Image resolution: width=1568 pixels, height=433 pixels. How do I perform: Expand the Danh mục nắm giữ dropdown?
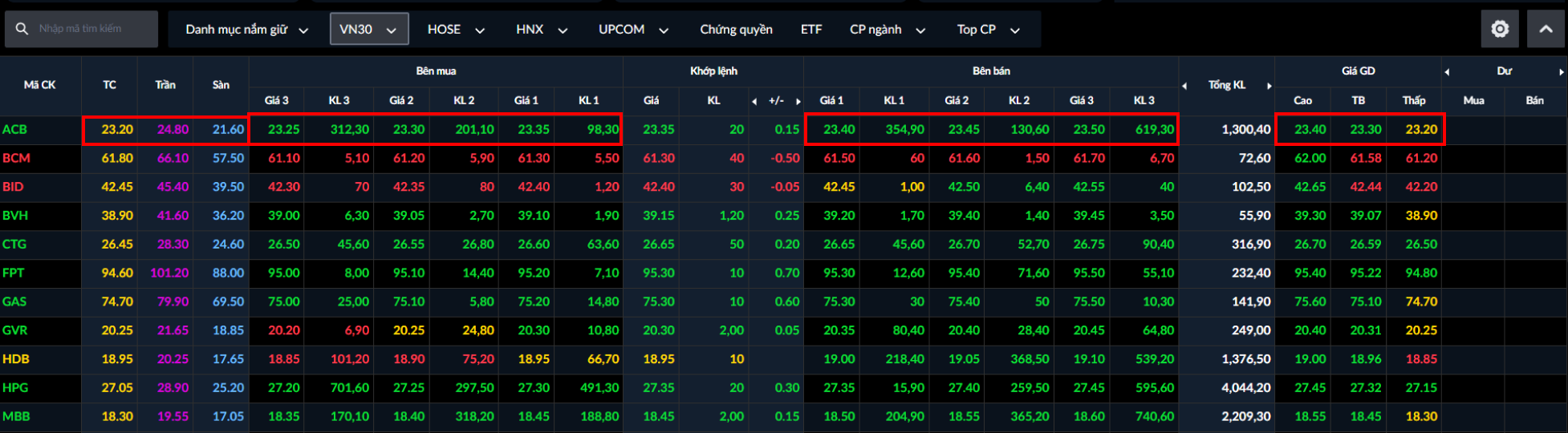(246, 30)
